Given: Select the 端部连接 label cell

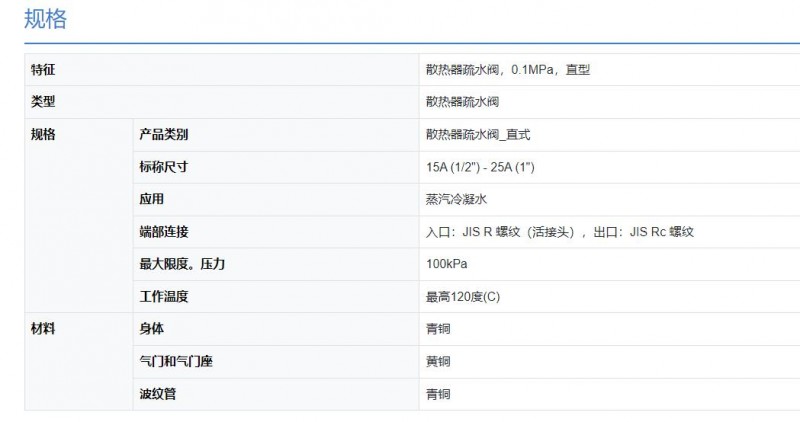Looking at the screenshot, I should click(x=276, y=232).
